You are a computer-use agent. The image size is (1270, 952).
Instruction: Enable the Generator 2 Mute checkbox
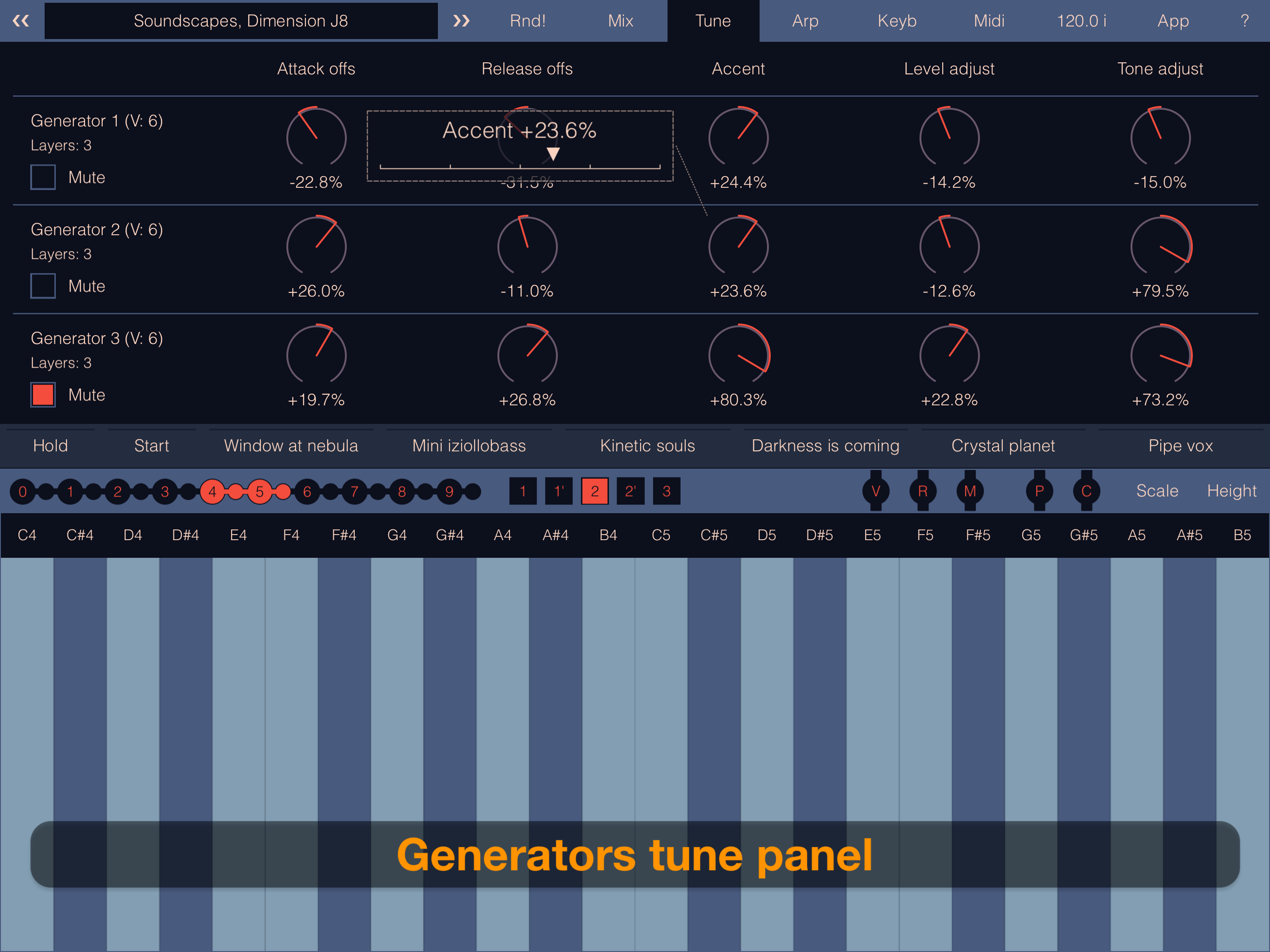43,286
